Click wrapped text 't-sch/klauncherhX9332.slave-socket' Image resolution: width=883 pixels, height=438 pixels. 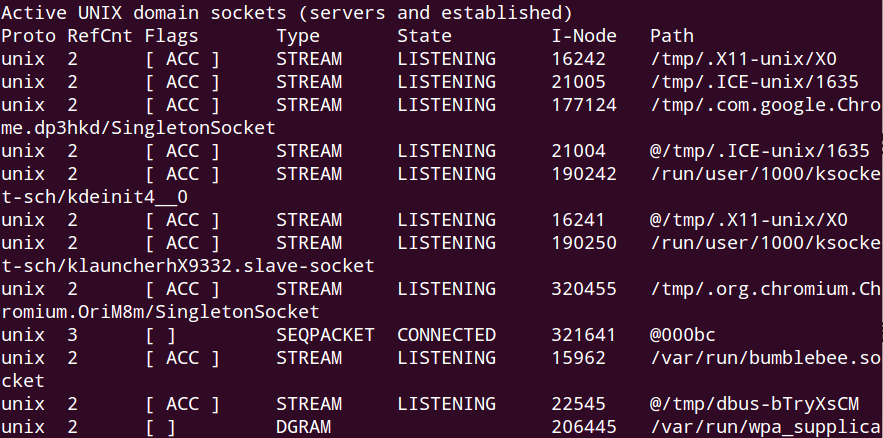click(188, 266)
